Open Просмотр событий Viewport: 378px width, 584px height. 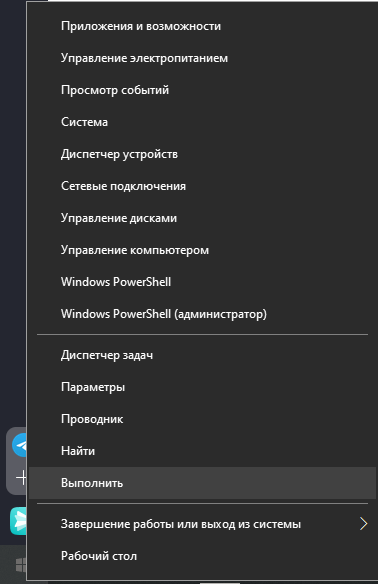[x=115, y=90]
